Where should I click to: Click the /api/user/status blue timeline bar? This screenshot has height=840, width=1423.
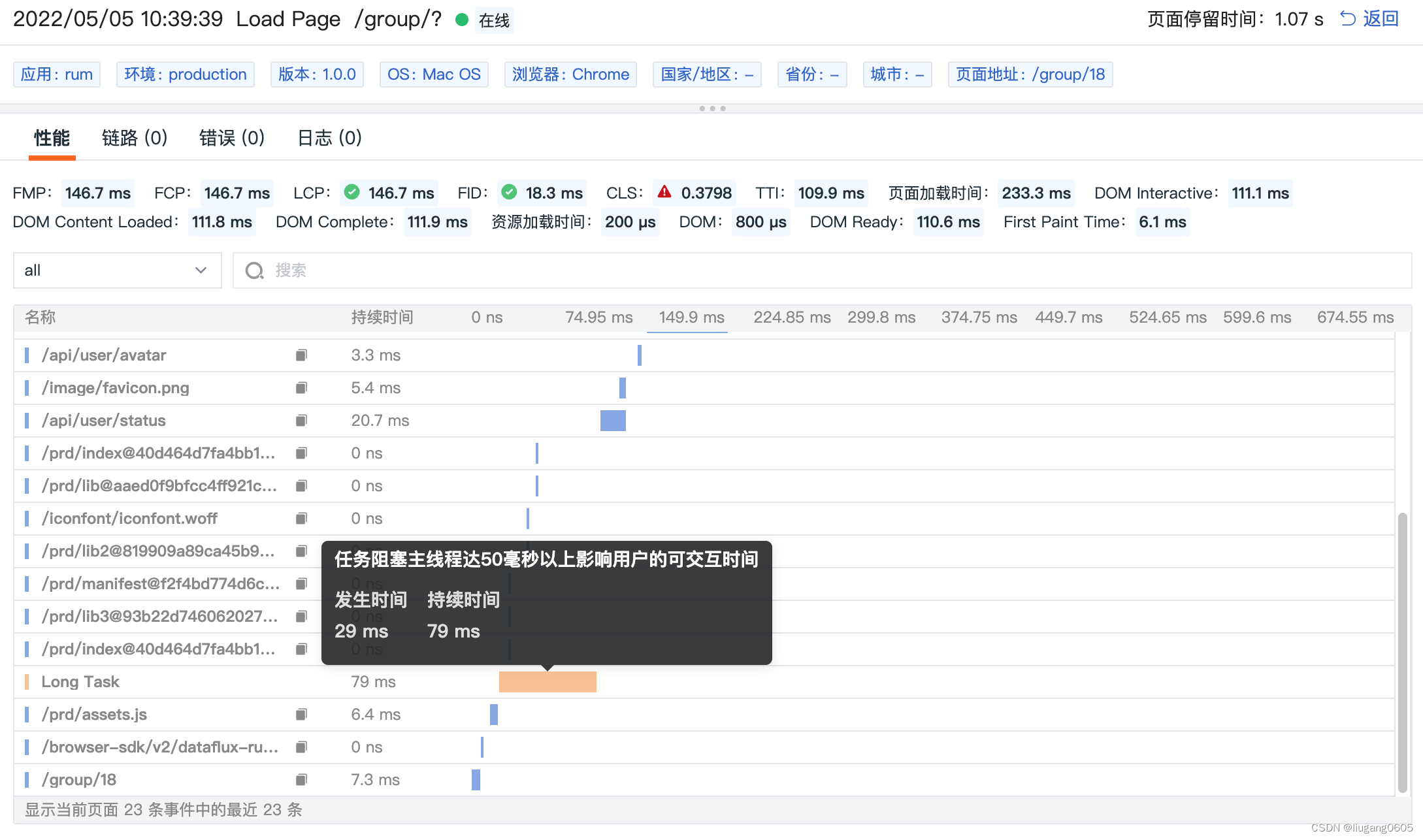point(613,421)
